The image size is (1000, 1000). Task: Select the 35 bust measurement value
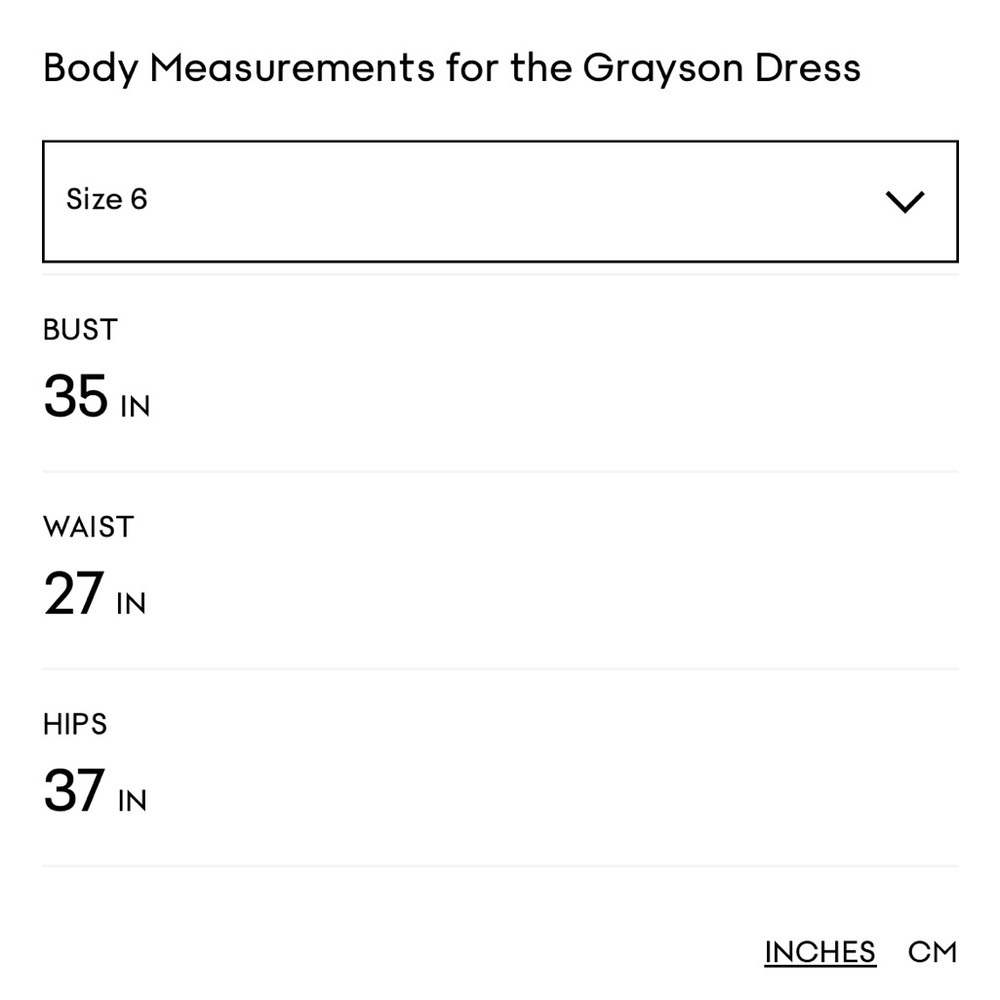[x=75, y=396]
